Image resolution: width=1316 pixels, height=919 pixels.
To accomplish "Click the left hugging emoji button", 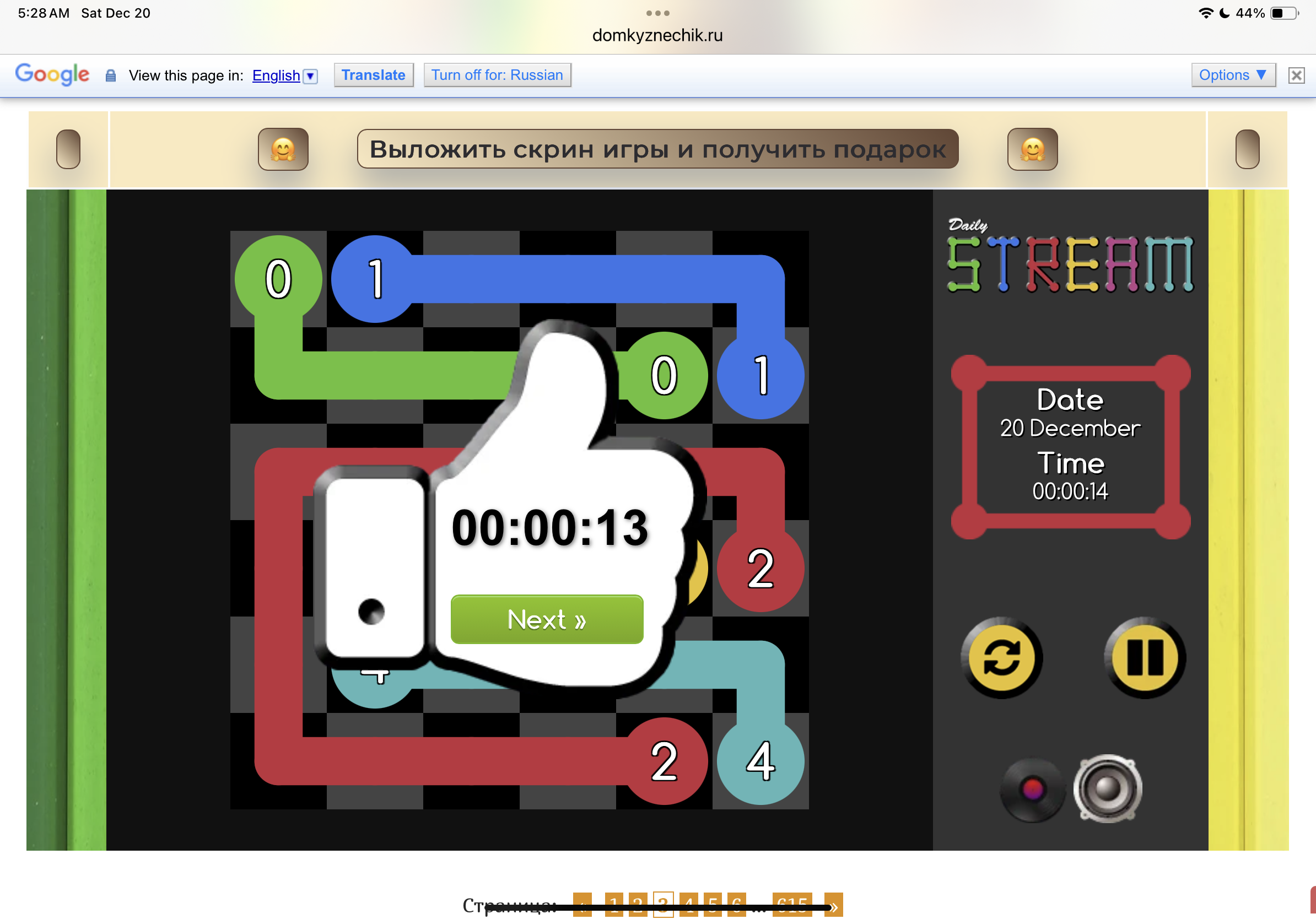I will [283, 149].
